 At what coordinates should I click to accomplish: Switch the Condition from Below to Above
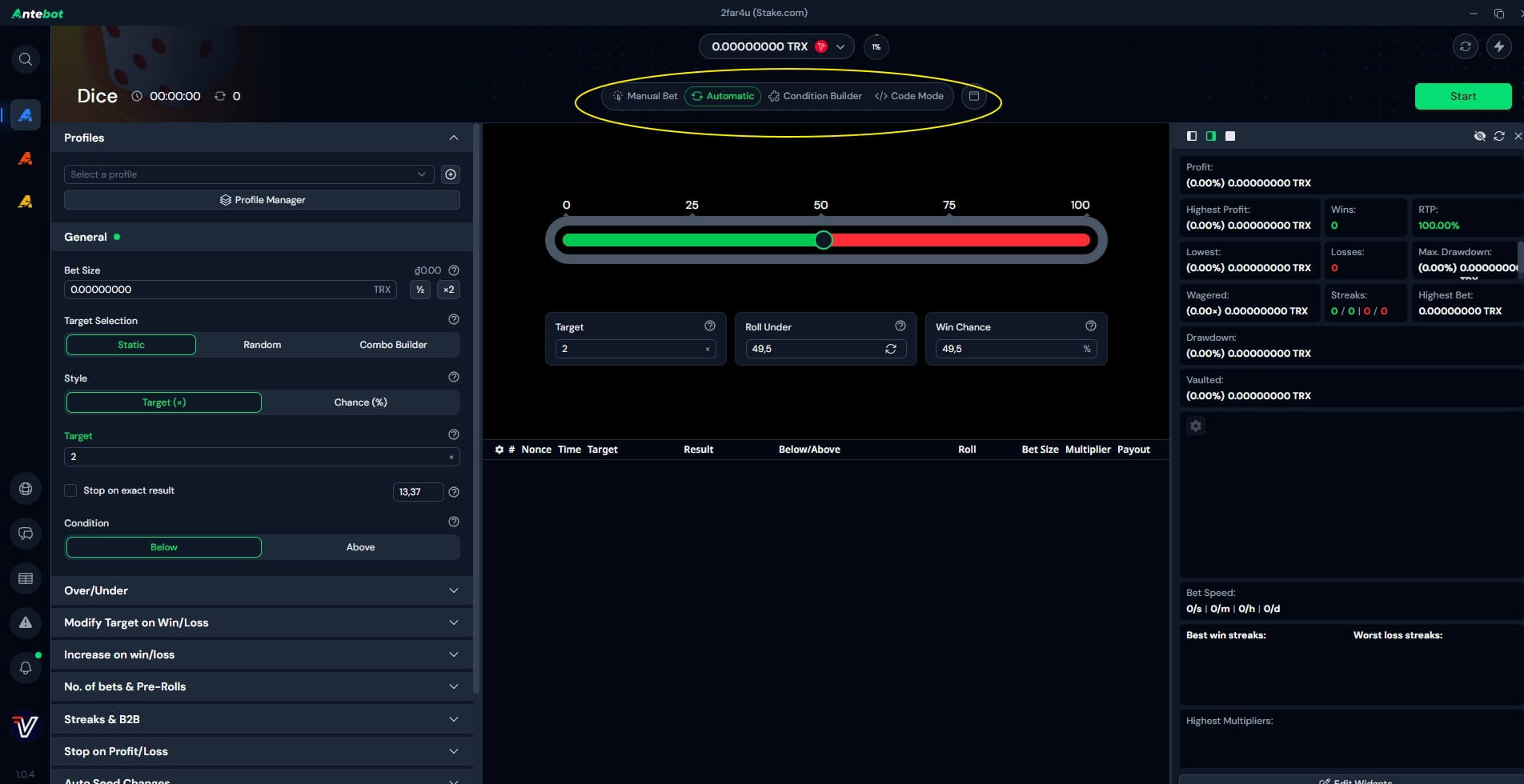[x=360, y=547]
